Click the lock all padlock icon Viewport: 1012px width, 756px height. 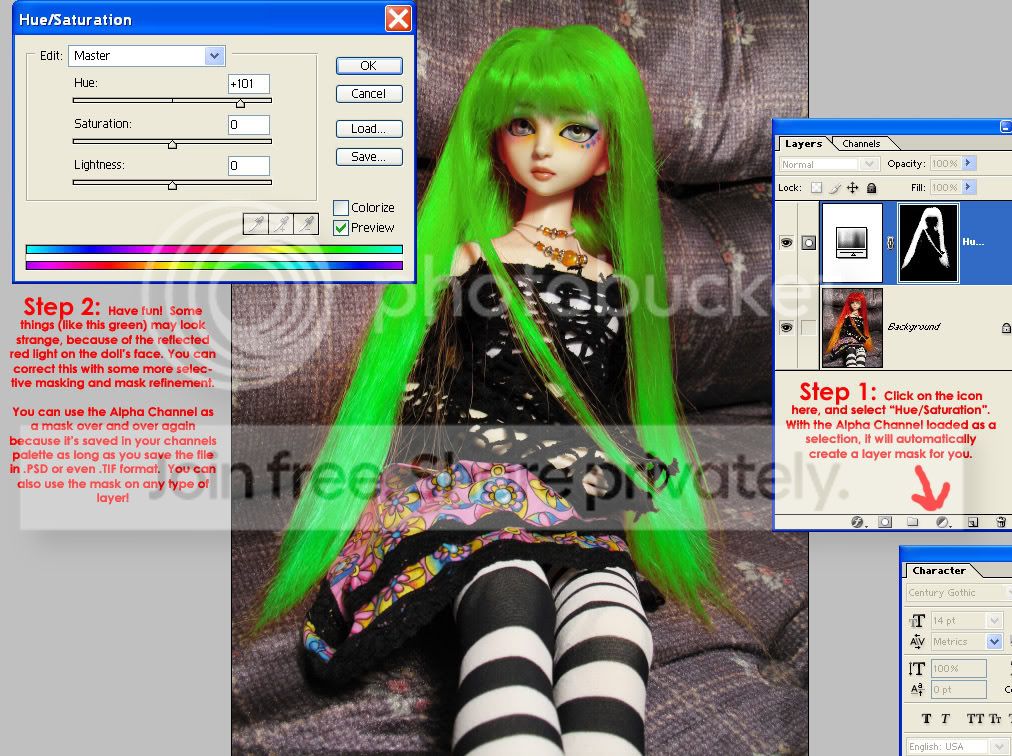[x=871, y=188]
